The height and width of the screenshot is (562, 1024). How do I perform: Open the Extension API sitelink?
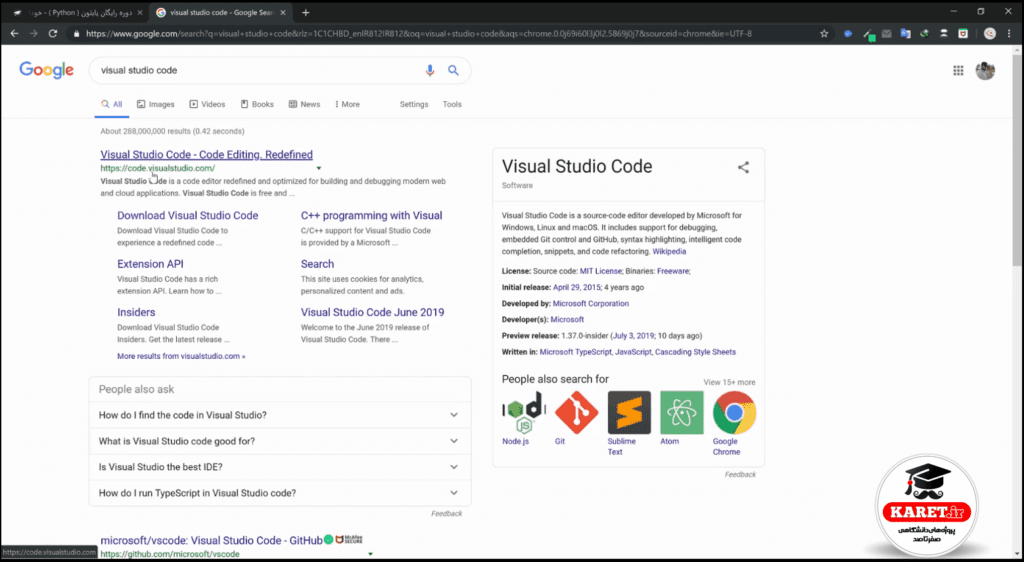[150, 264]
